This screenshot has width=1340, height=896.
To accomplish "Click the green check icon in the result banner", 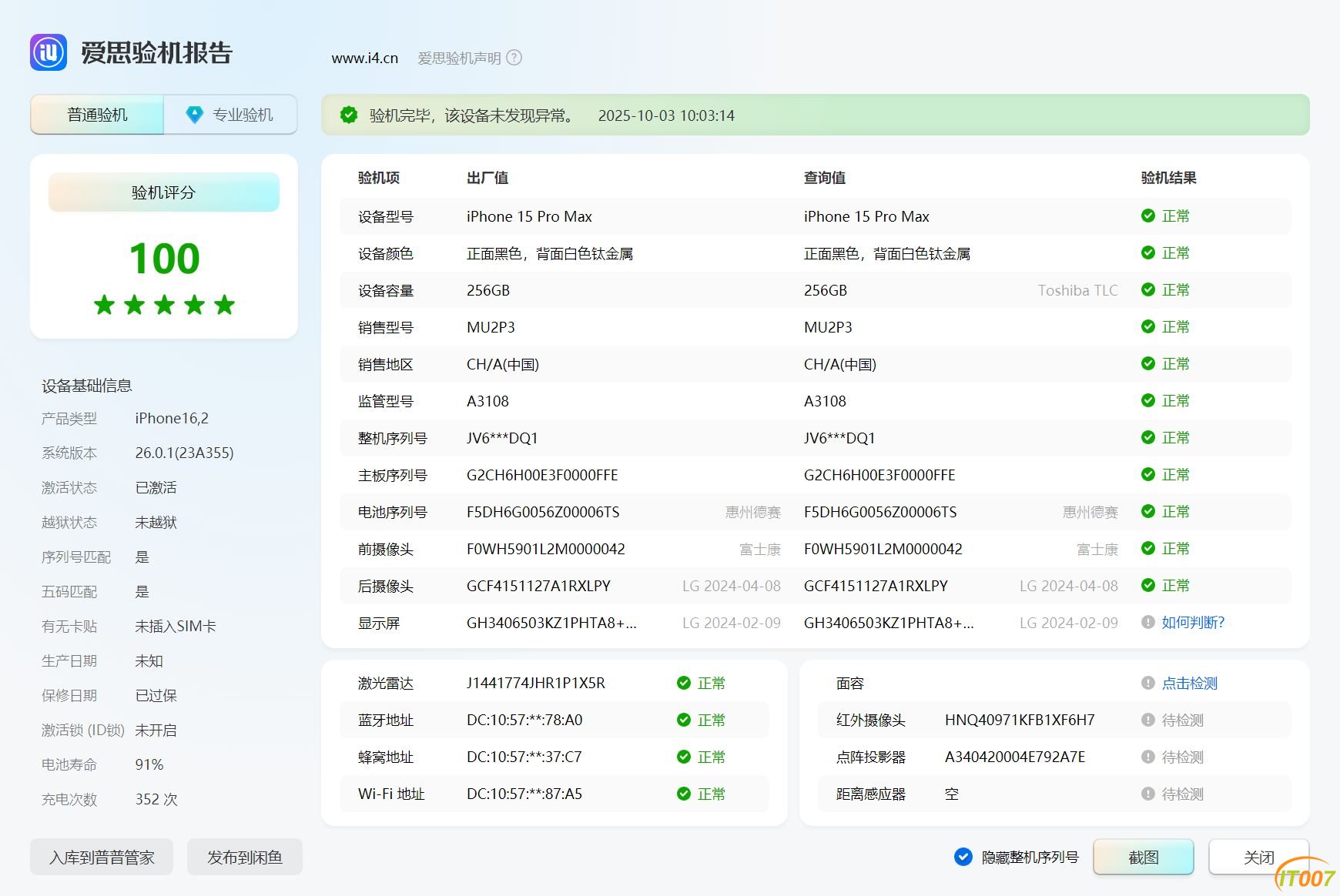I will 349,115.
